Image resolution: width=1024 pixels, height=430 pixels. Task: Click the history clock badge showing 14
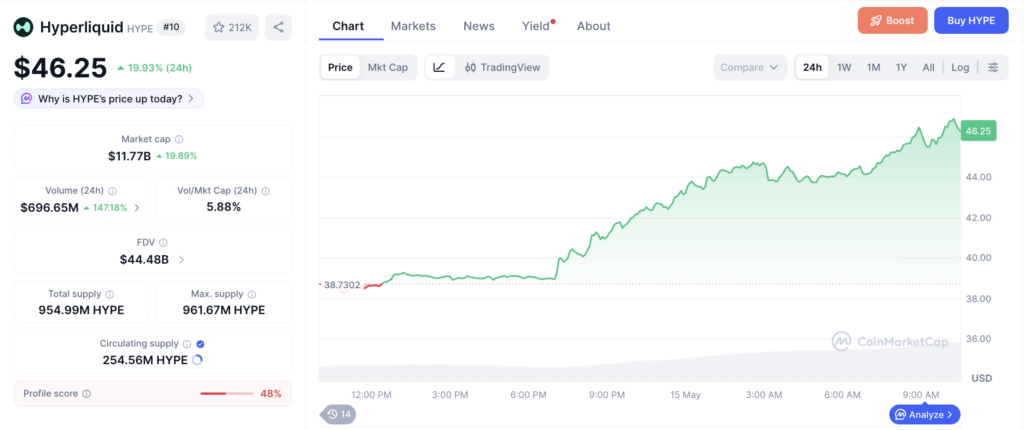pos(338,414)
